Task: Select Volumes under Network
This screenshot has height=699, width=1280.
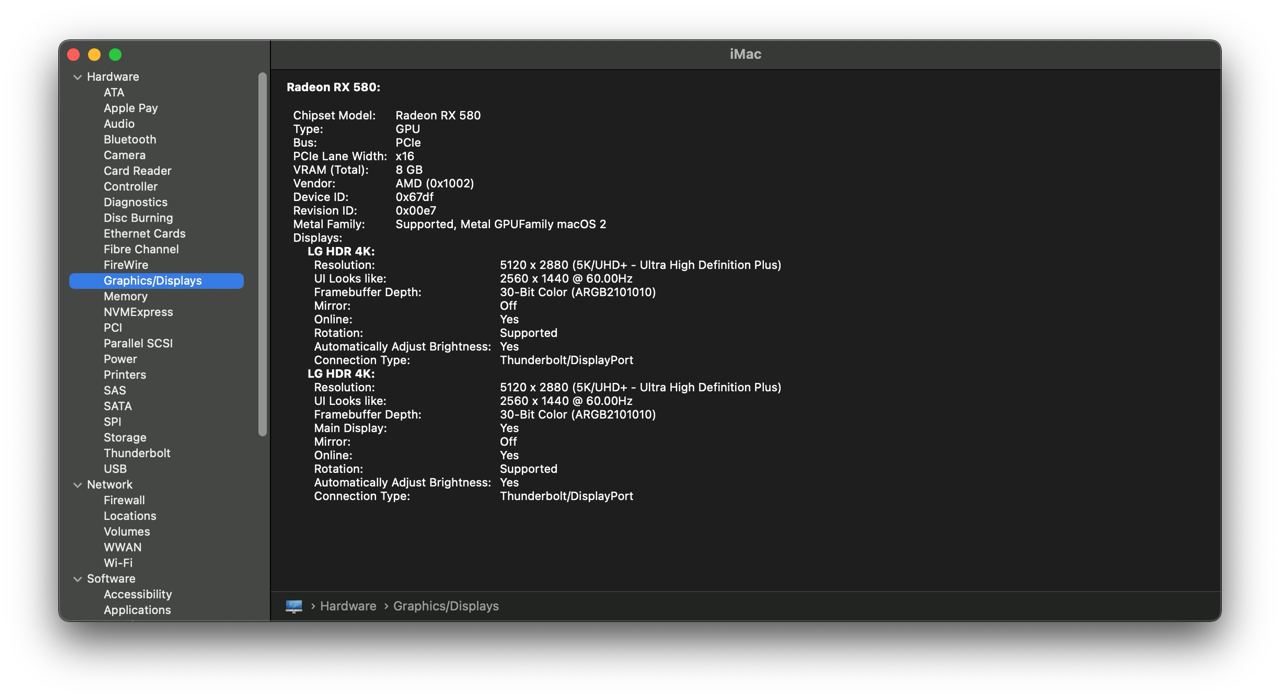Action: pyautogui.click(x=127, y=532)
